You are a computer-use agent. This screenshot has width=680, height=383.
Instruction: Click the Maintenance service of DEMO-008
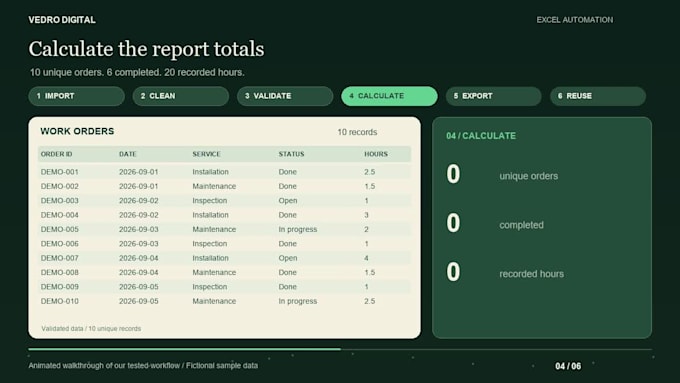pos(214,272)
